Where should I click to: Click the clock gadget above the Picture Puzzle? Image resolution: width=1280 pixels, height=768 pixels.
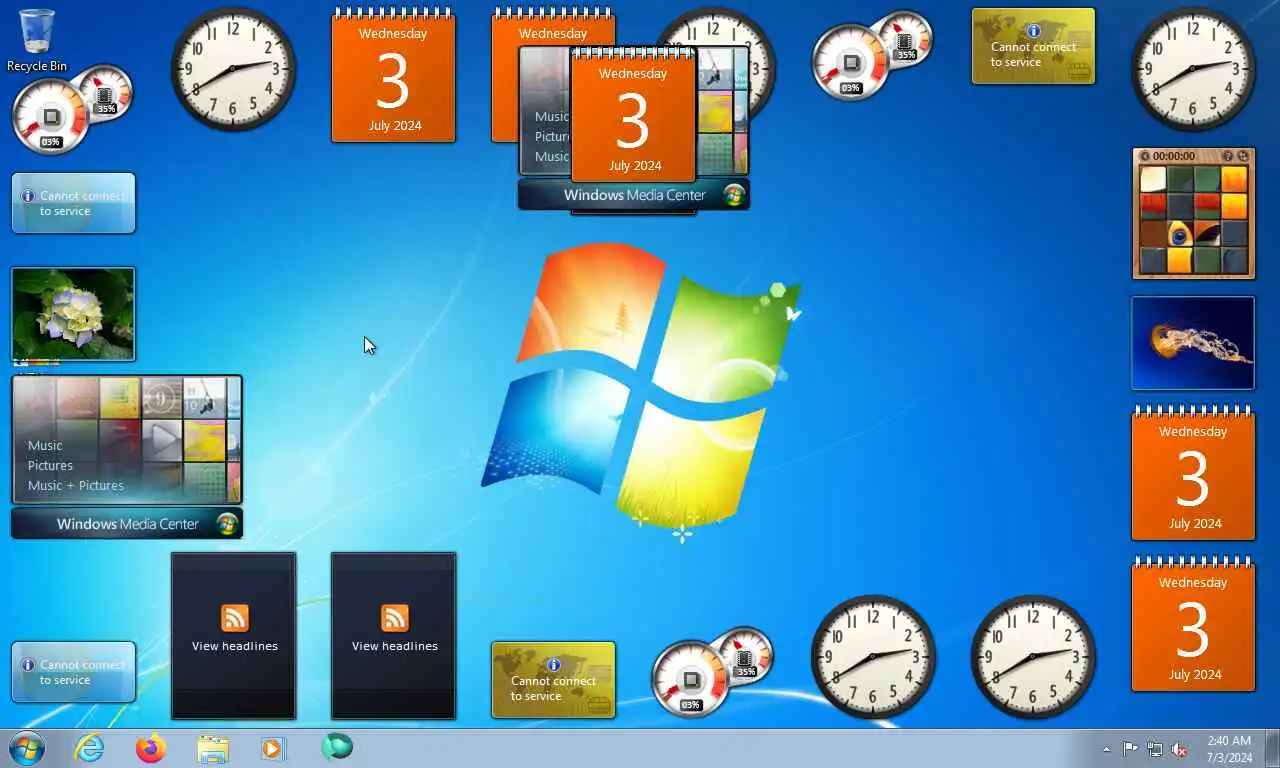[x=1193, y=69]
